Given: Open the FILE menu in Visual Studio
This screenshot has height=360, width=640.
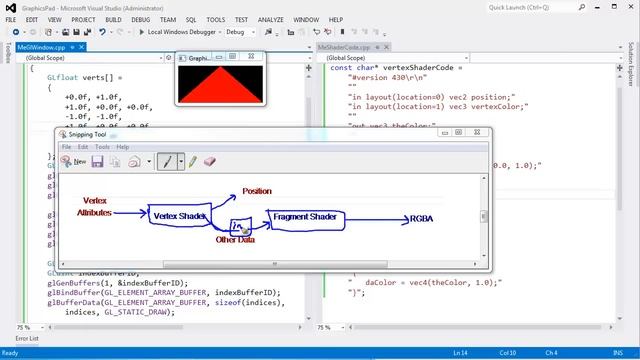Looking at the screenshot, I should (x=11, y=20).
